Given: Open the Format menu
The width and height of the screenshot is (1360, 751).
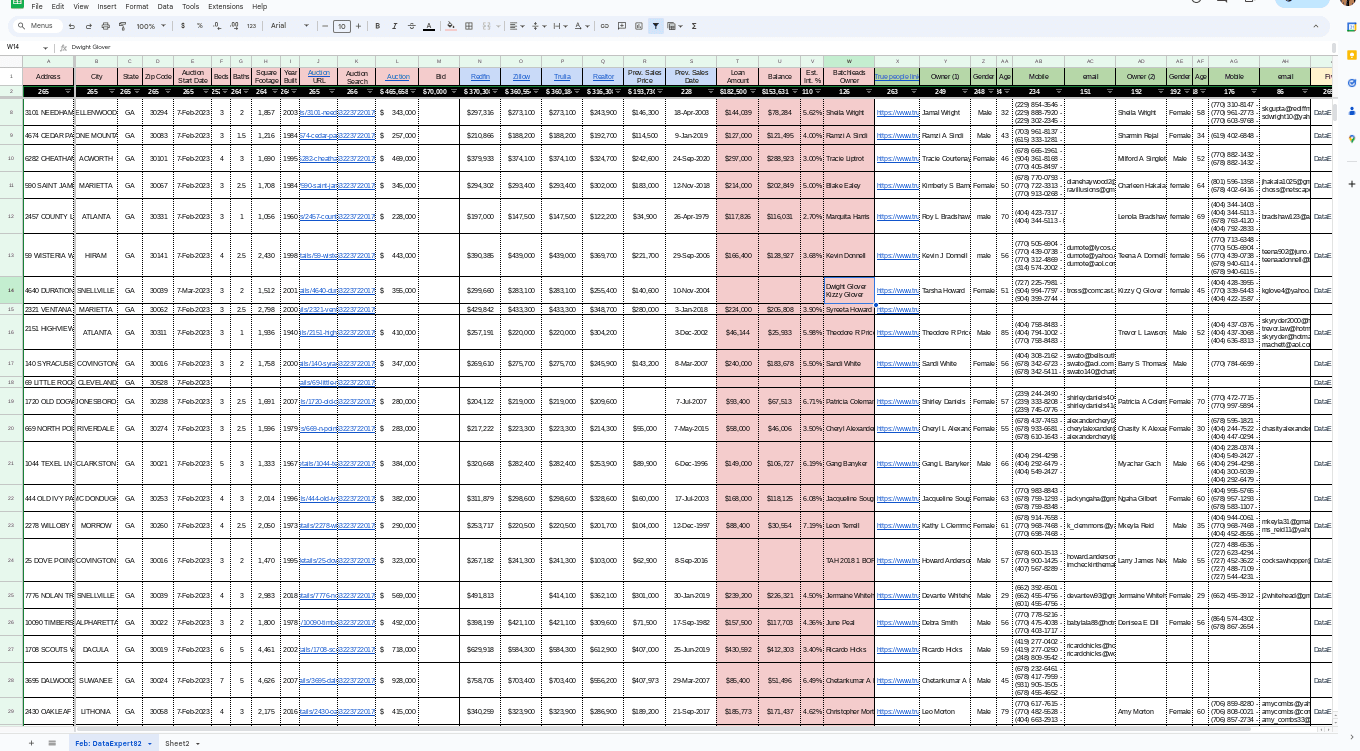Looking at the screenshot, I should [x=137, y=6].
